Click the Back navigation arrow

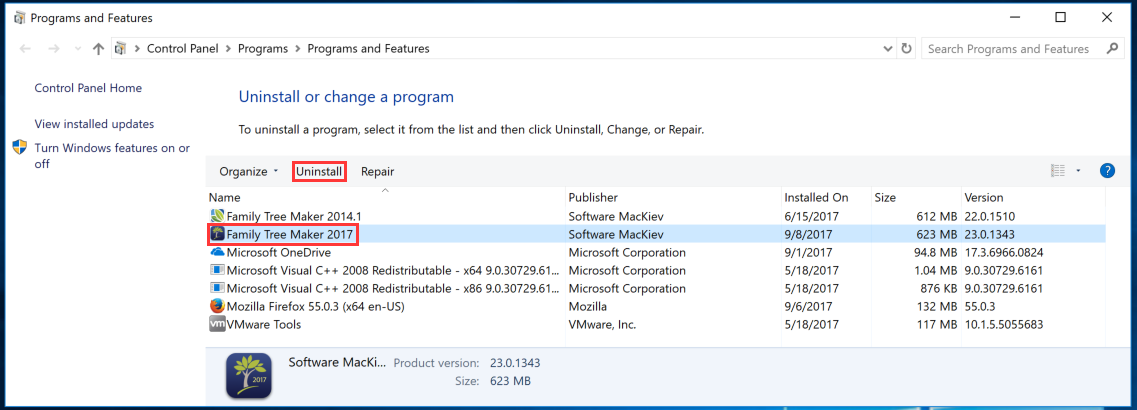pos(26,49)
